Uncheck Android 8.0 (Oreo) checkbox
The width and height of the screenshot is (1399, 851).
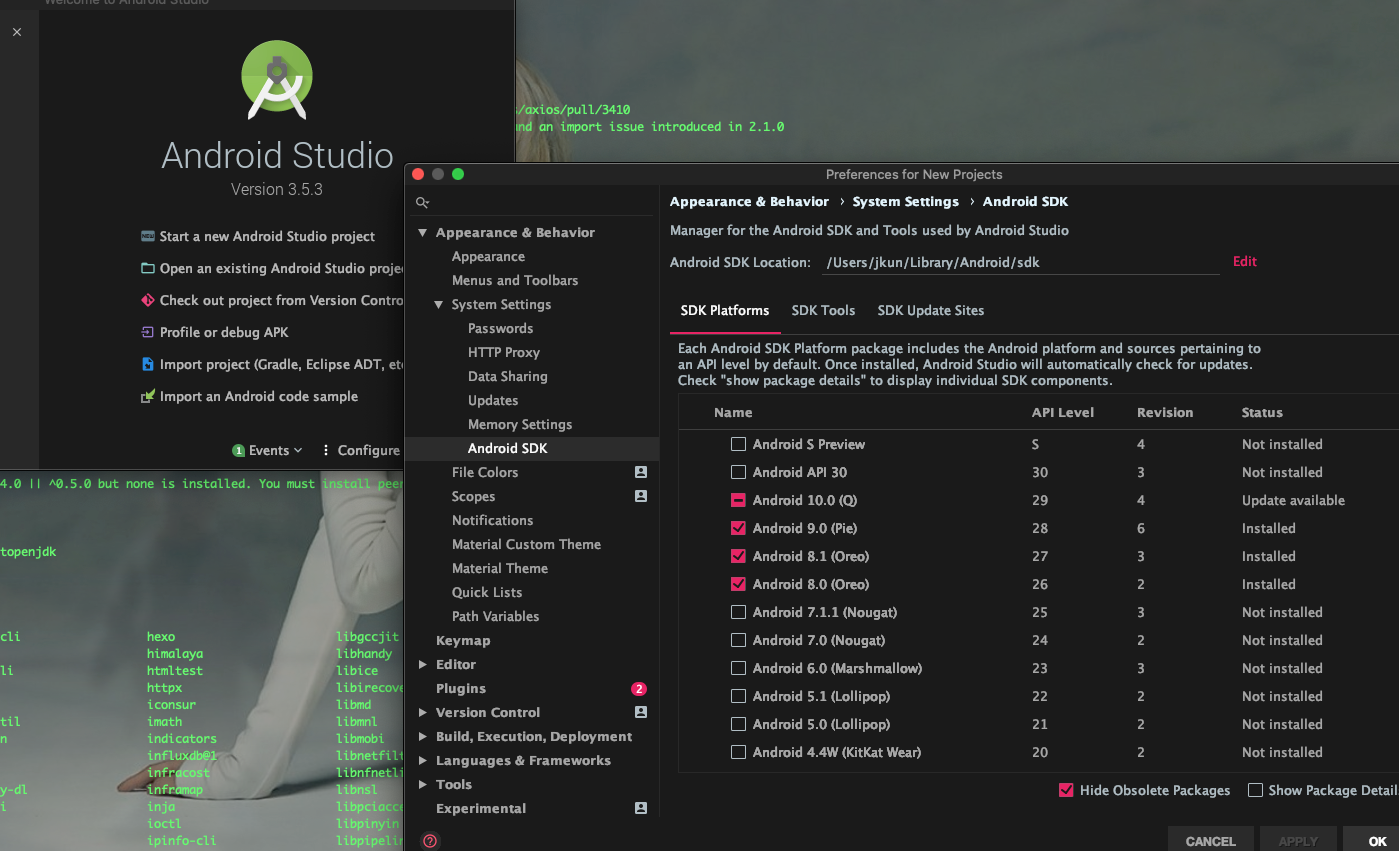tap(738, 584)
